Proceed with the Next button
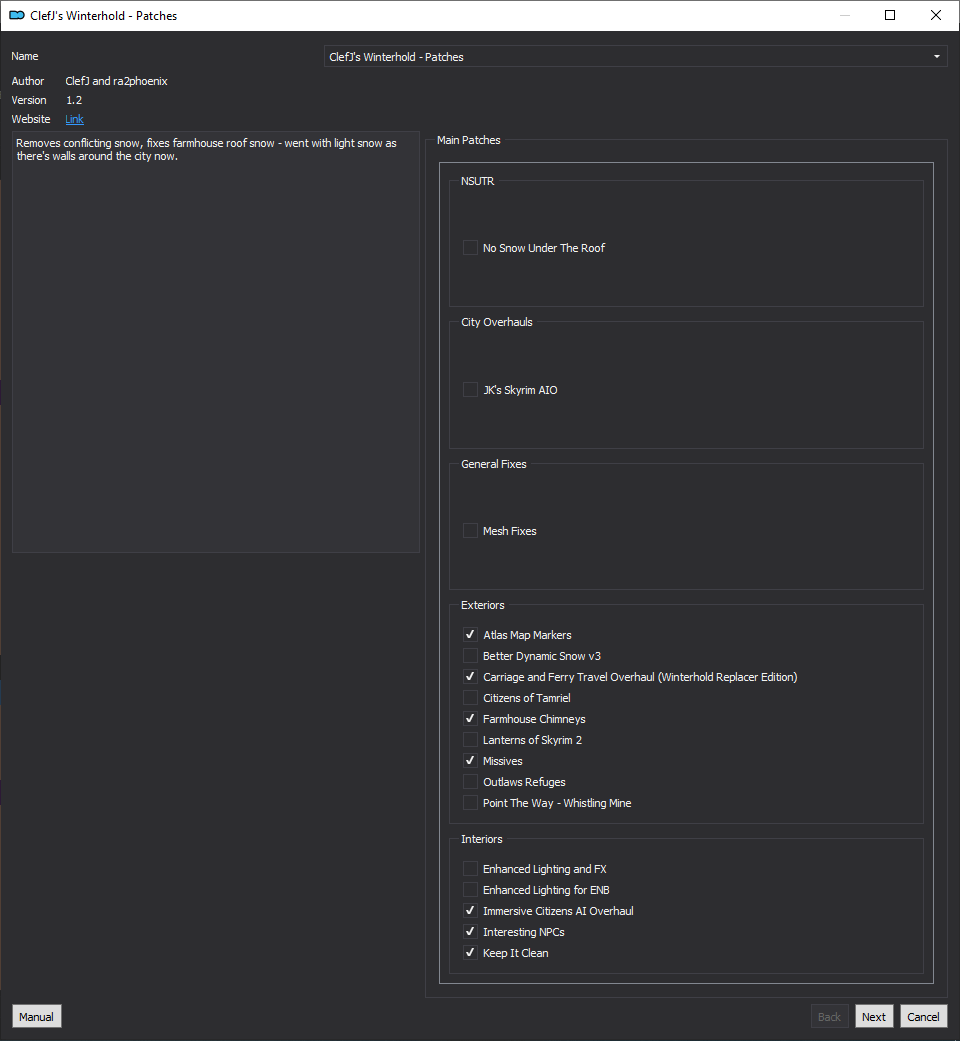The width and height of the screenshot is (960, 1041). (x=874, y=1016)
